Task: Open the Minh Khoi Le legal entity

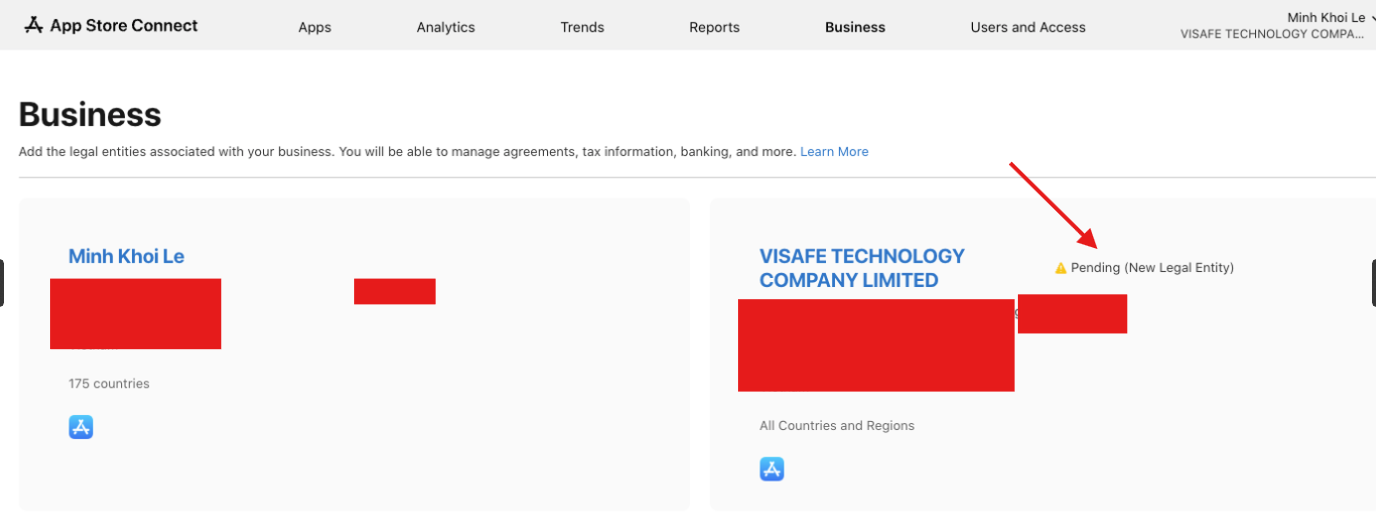Action: click(x=126, y=256)
